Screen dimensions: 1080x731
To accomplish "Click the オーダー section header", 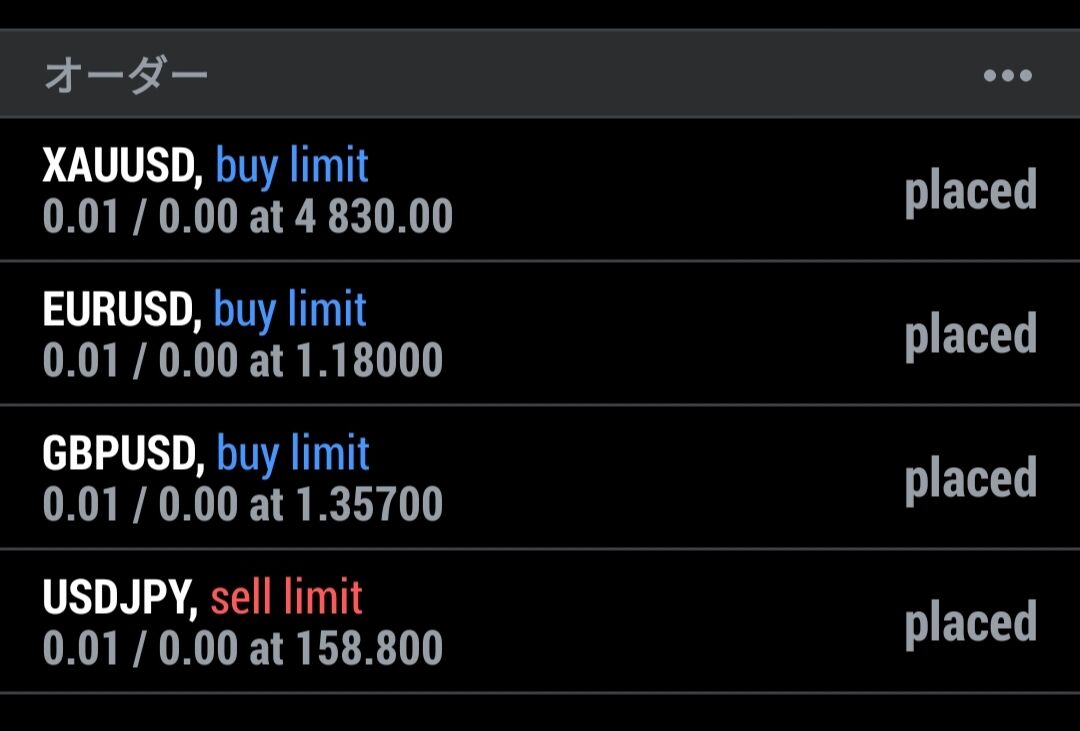I will tap(125, 74).
